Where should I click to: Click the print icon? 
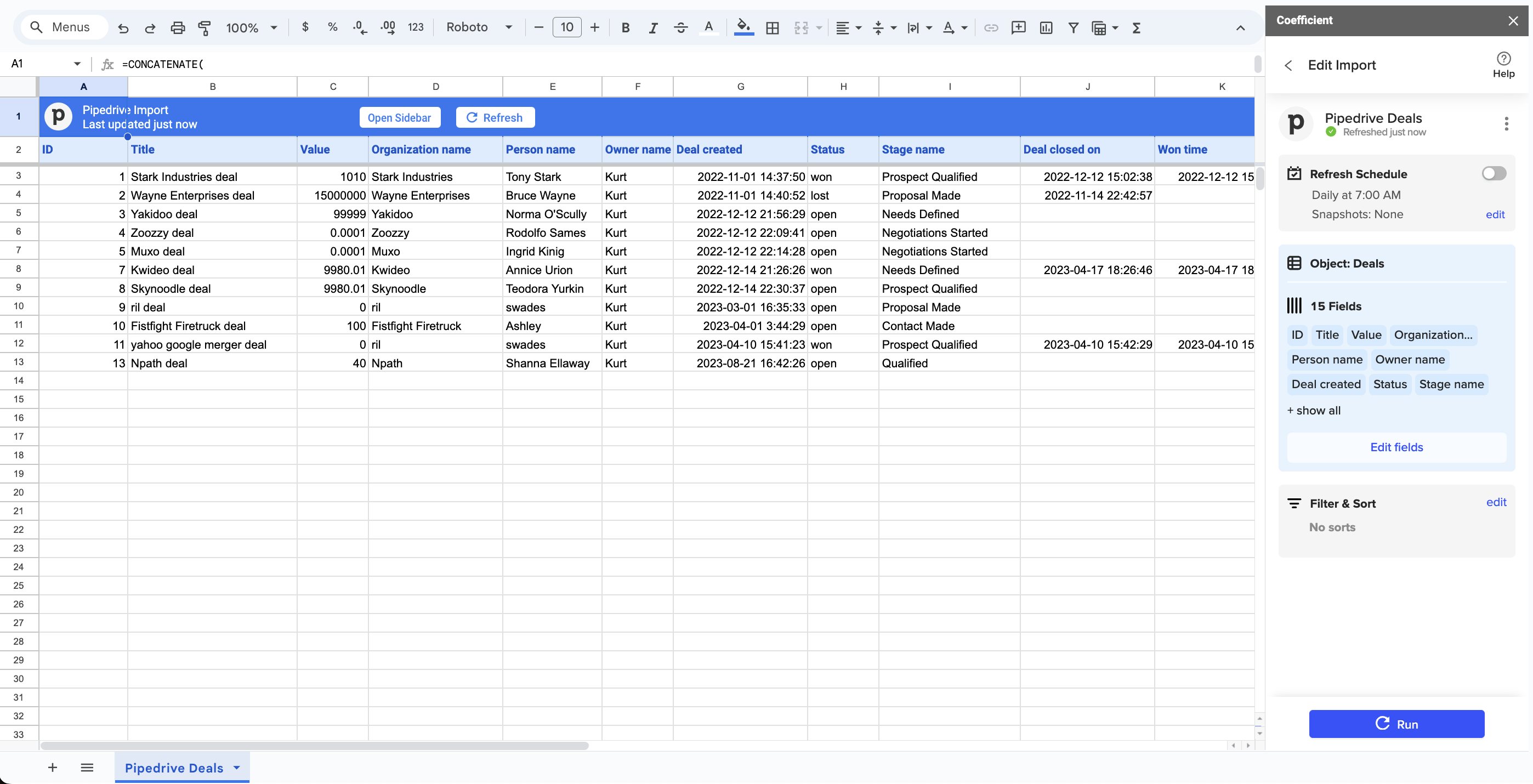[x=177, y=27]
